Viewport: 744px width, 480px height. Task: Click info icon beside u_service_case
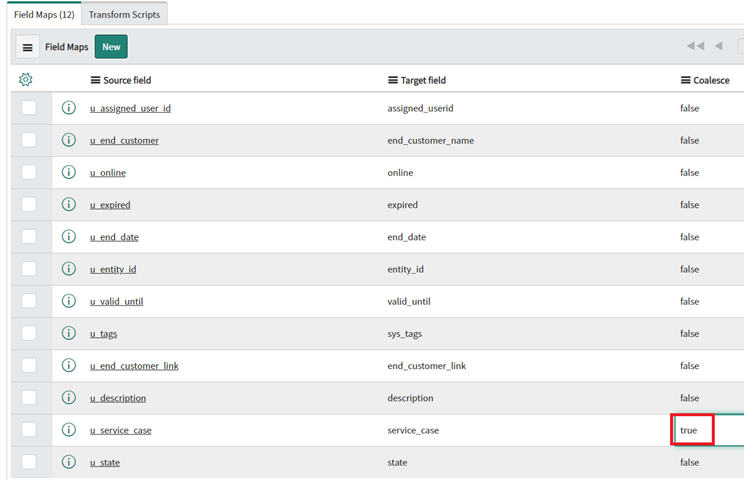coord(69,429)
